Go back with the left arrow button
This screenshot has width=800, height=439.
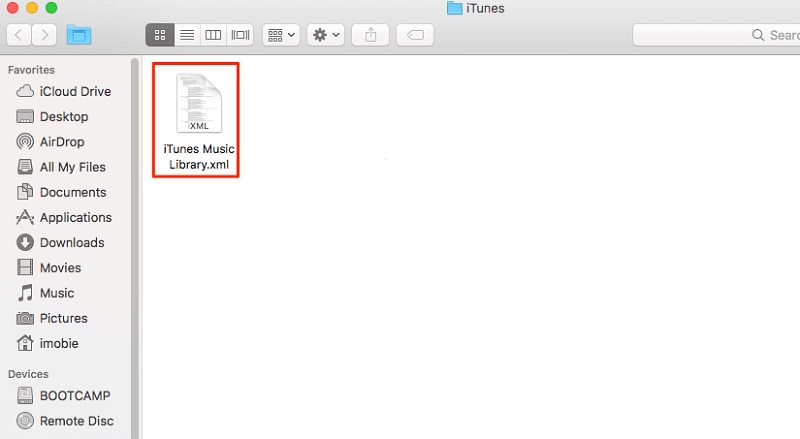point(19,35)
